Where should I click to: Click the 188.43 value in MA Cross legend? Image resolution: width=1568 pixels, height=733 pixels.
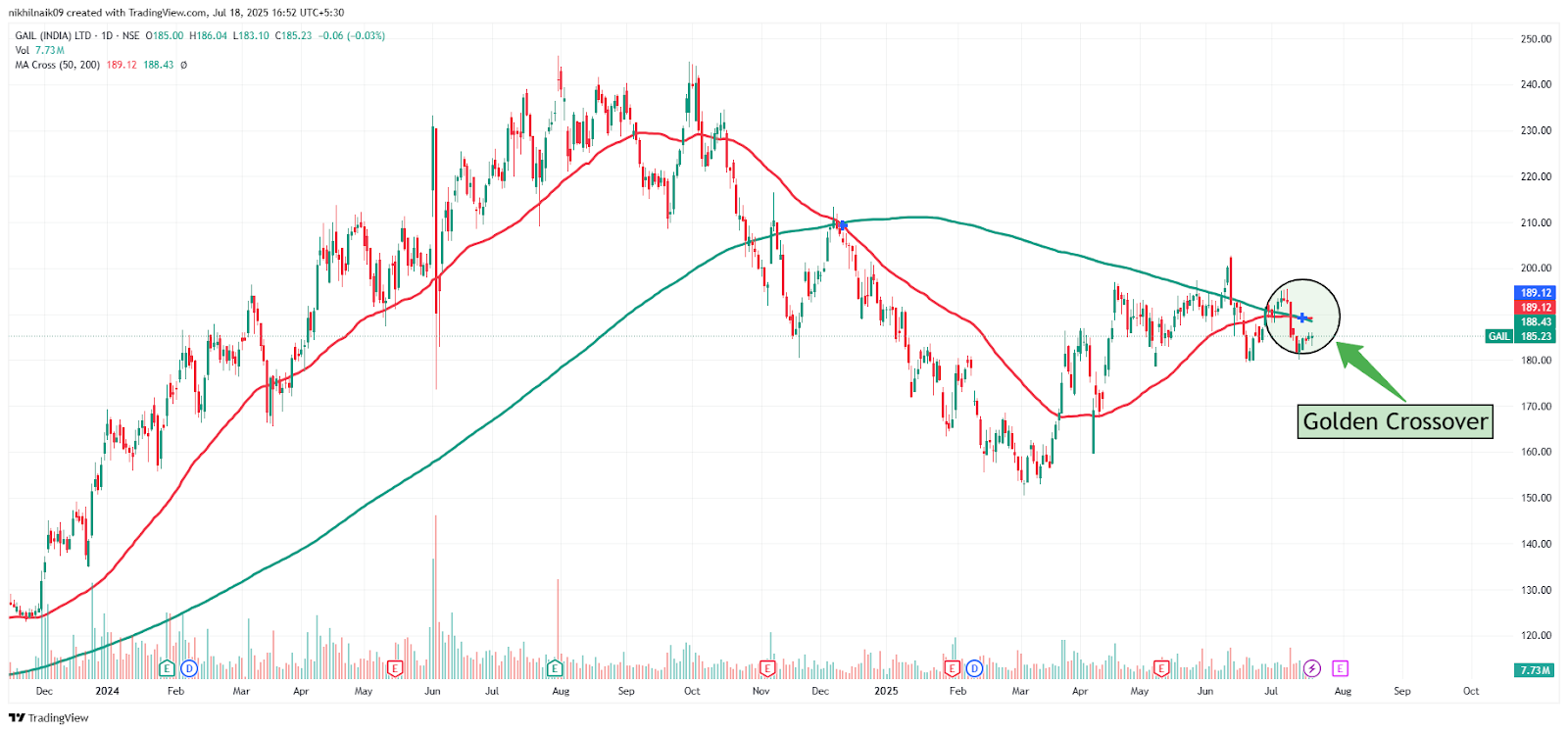pos(159,65)
